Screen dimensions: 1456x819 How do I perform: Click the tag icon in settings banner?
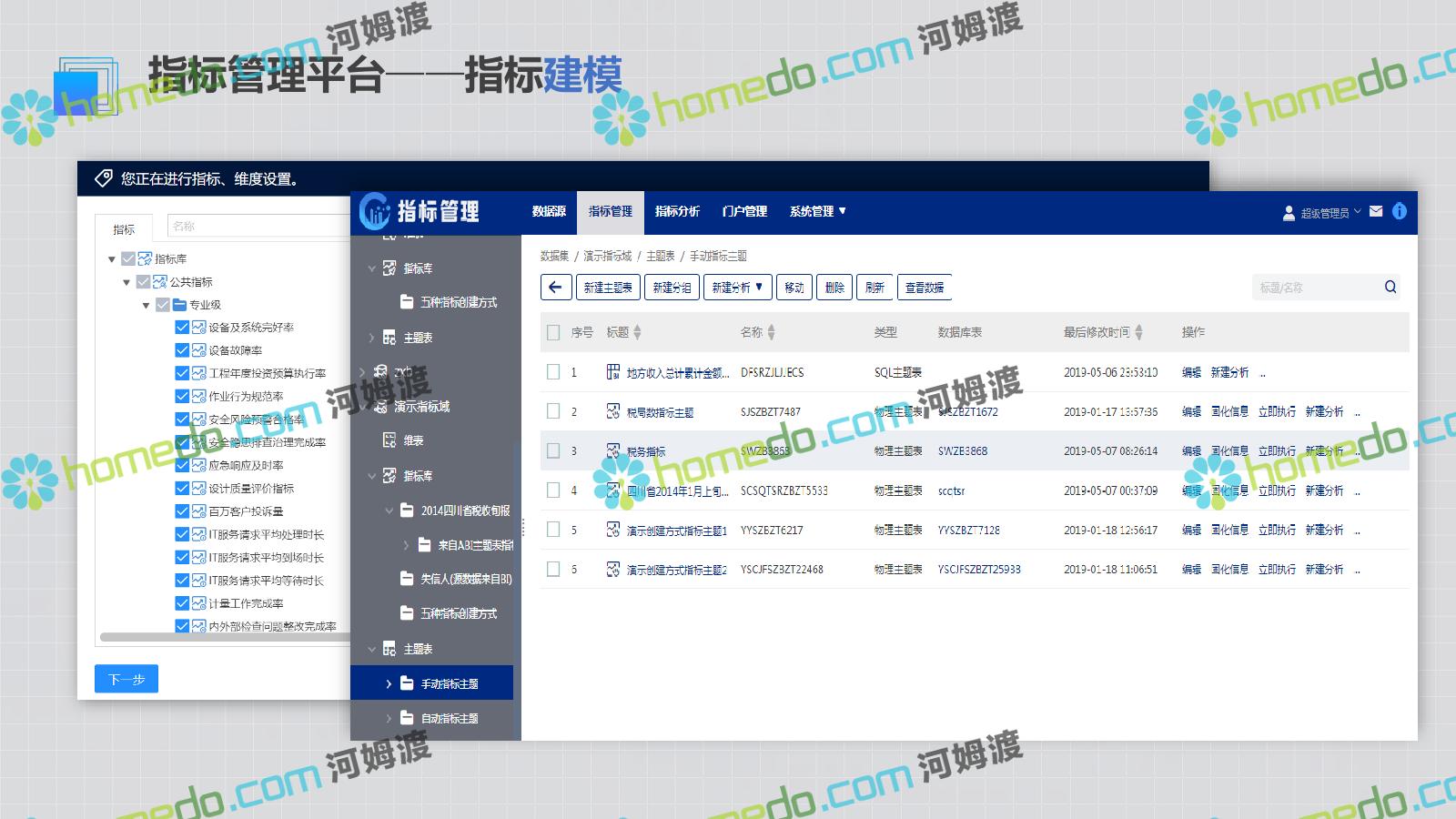104,178
